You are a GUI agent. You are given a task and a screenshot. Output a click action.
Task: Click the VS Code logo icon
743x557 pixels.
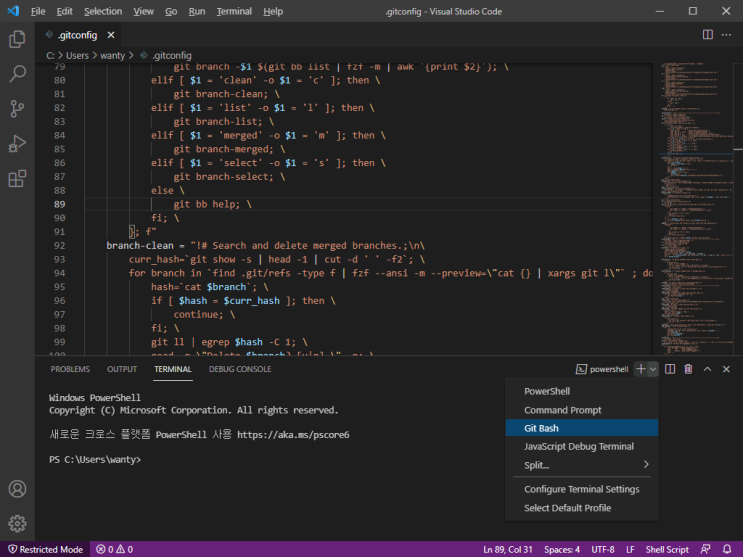13,11
